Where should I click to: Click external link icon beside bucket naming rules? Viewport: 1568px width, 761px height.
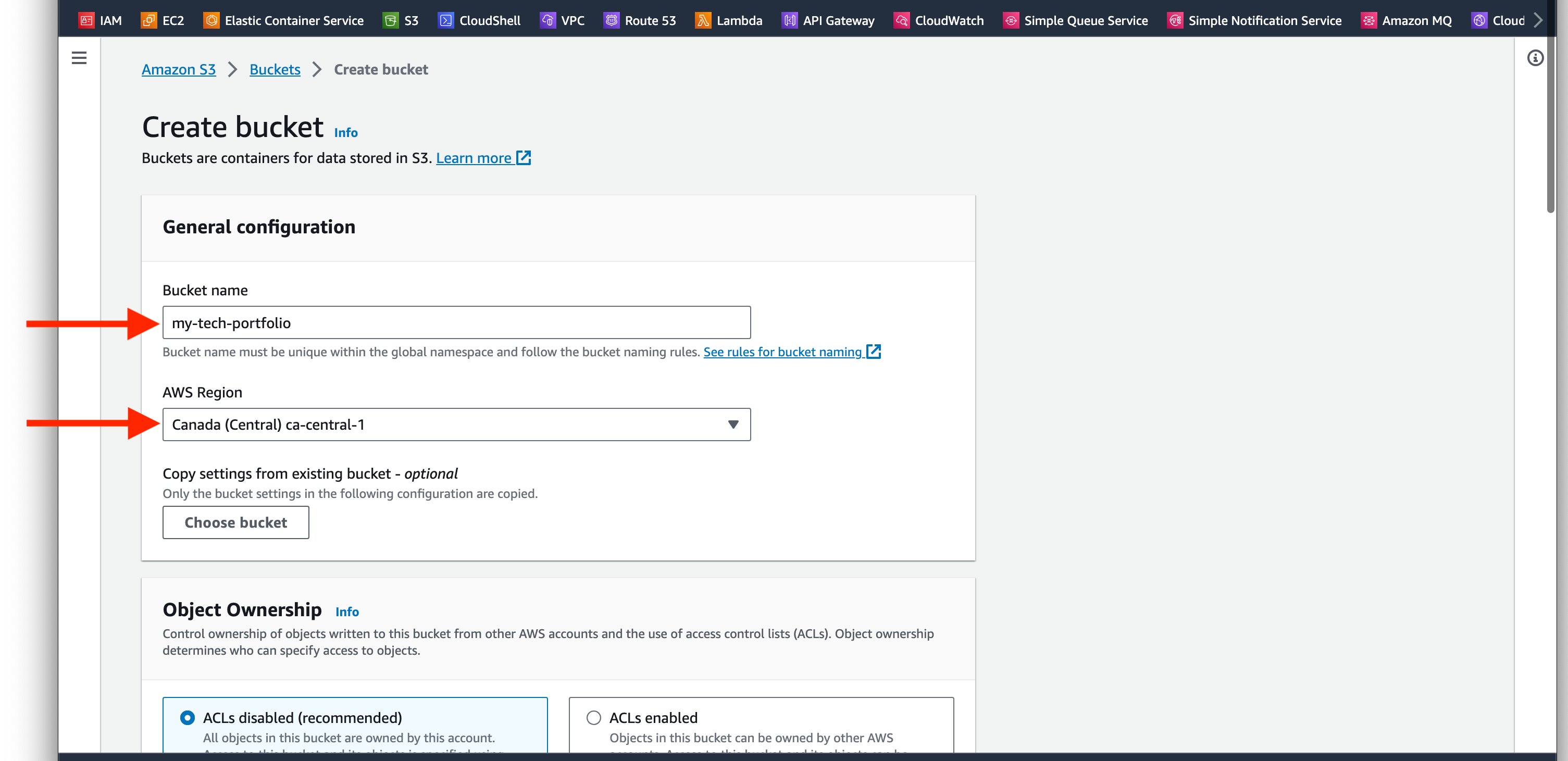click(874, 351)
